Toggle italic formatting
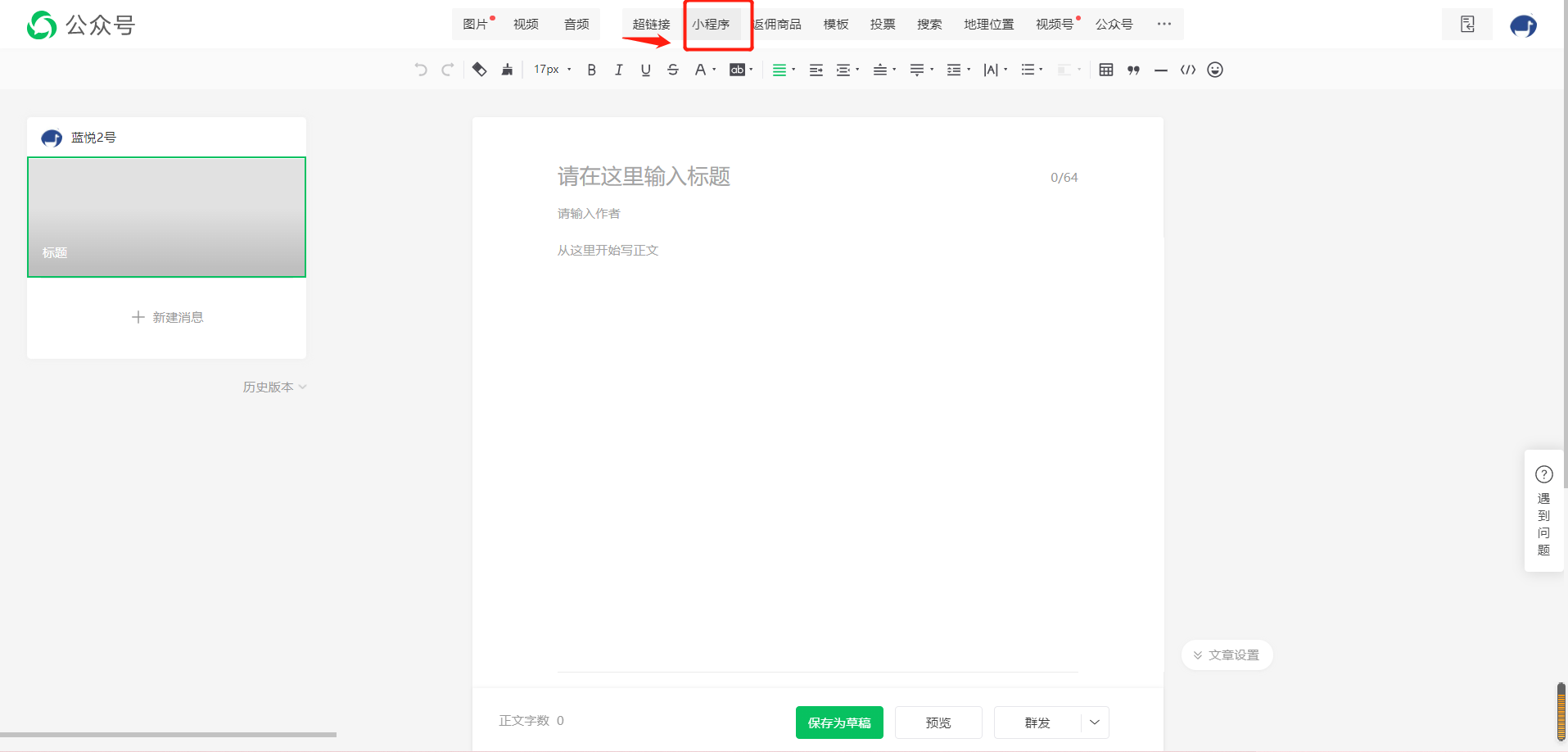The height and width of the screenshot is (752, 1568). point(619,70)
